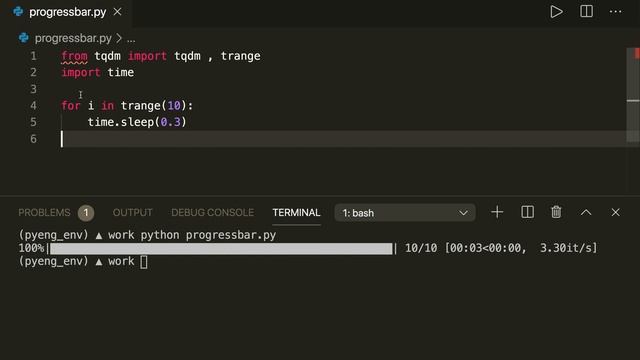Close the terminal panel
The width and height of the screenshot is (640, 360).
tap(615, 212)
